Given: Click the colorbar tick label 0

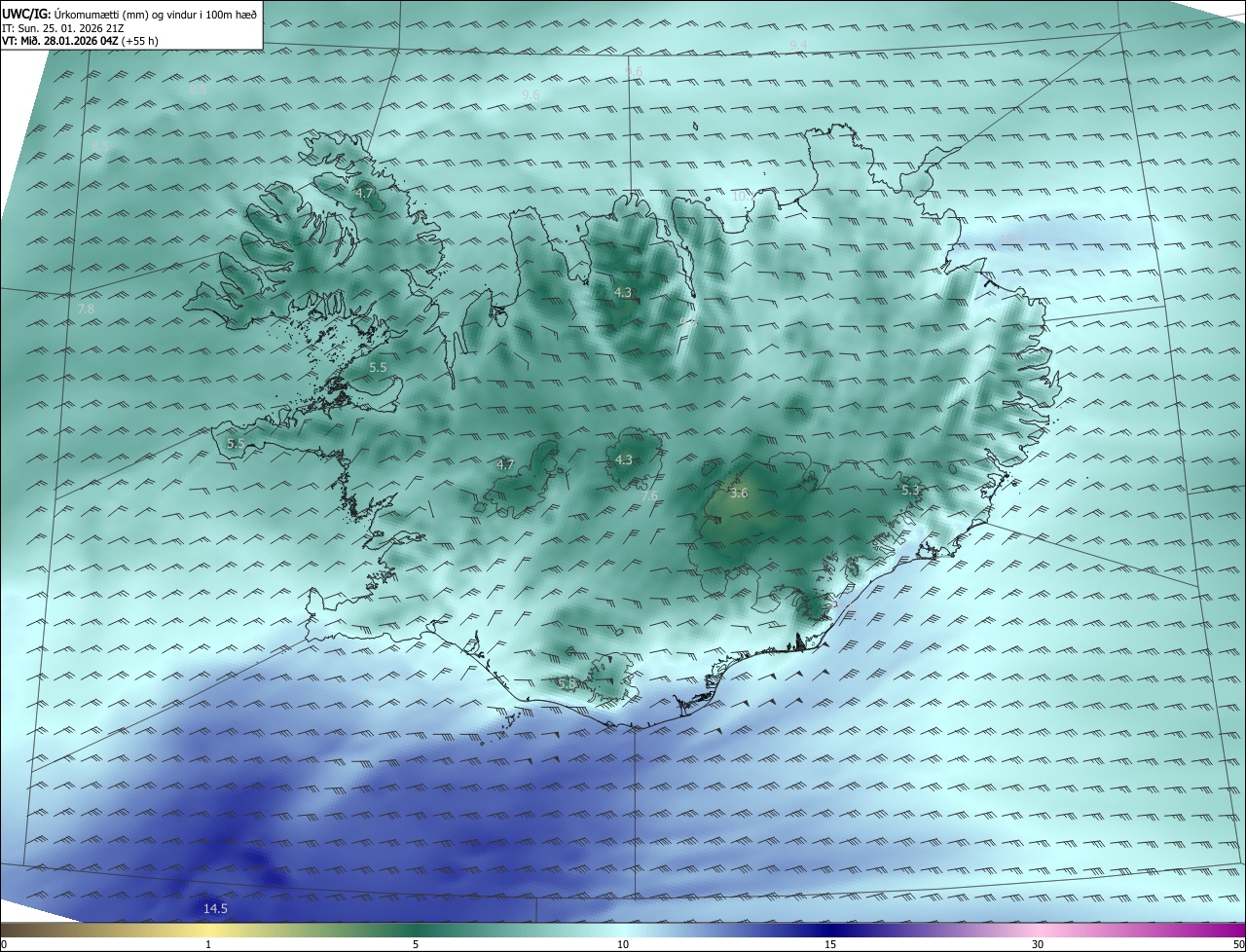Looking at the screenshot, I should [4, 944].
